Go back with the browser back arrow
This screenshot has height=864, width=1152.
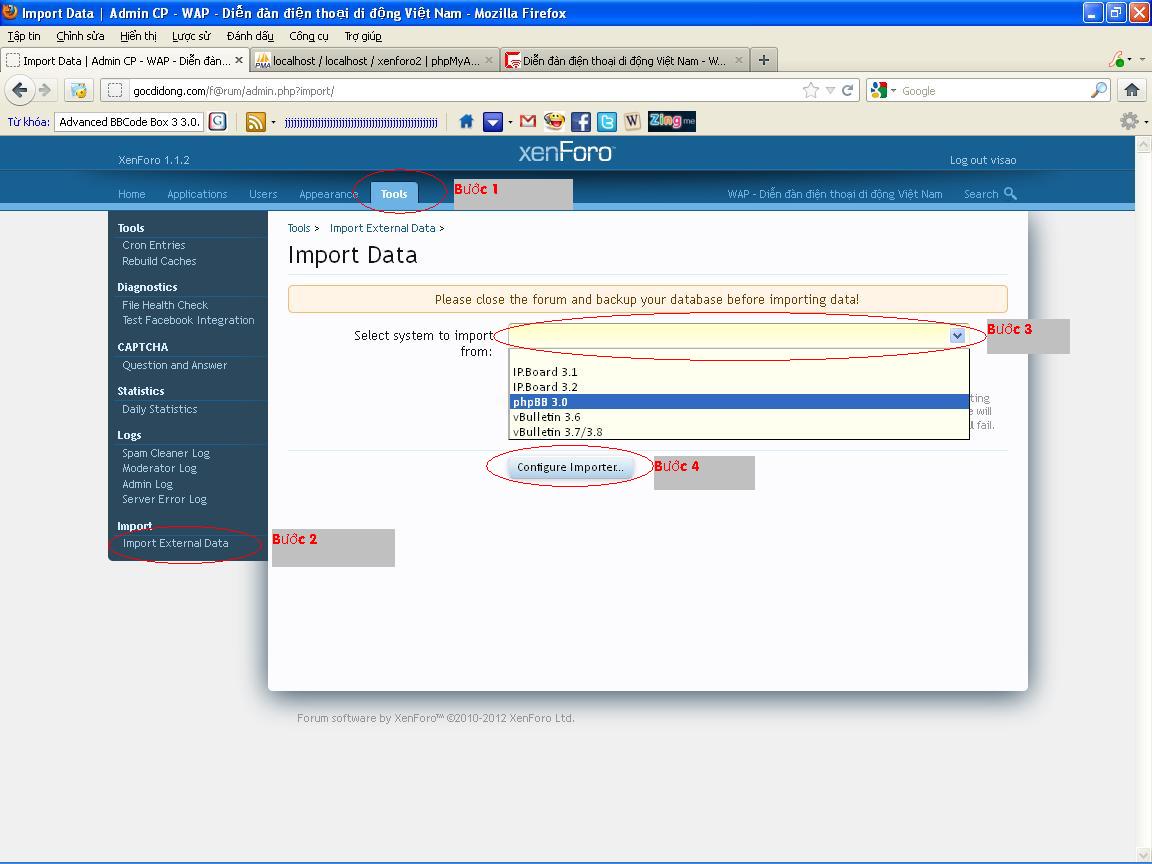tap(20, 90)
